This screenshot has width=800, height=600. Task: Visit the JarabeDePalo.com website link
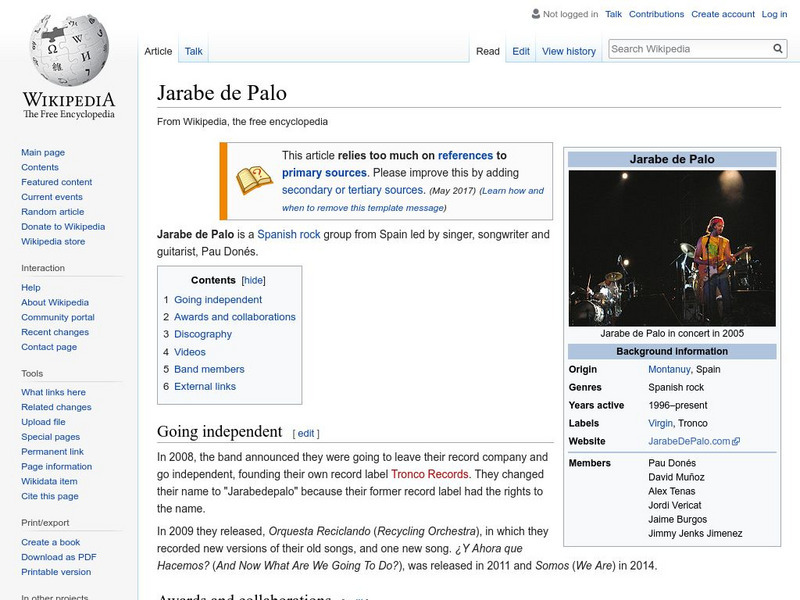point(689,441)
